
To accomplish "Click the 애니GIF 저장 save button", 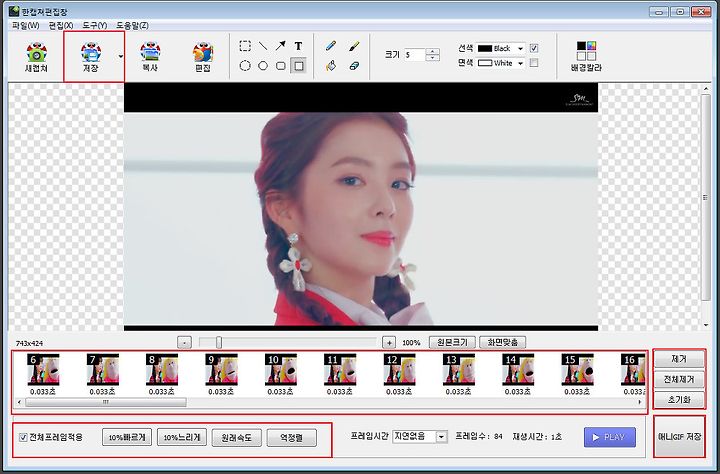I will click(x=679, y=437).
